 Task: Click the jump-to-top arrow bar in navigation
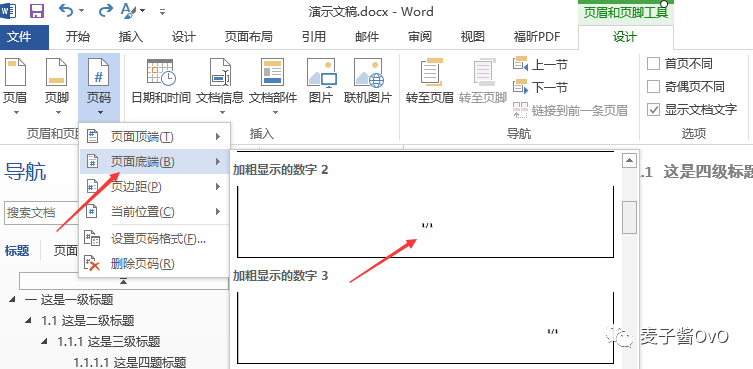(x=123, y=282)
